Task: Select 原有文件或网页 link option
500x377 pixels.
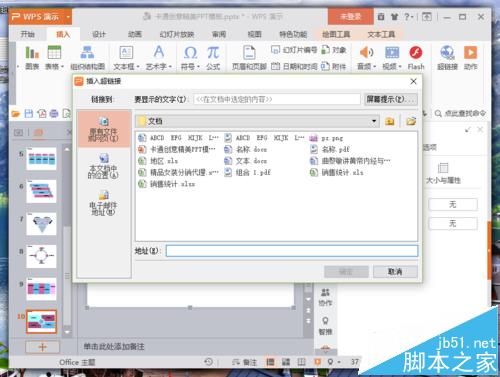Action: [103, 130]
